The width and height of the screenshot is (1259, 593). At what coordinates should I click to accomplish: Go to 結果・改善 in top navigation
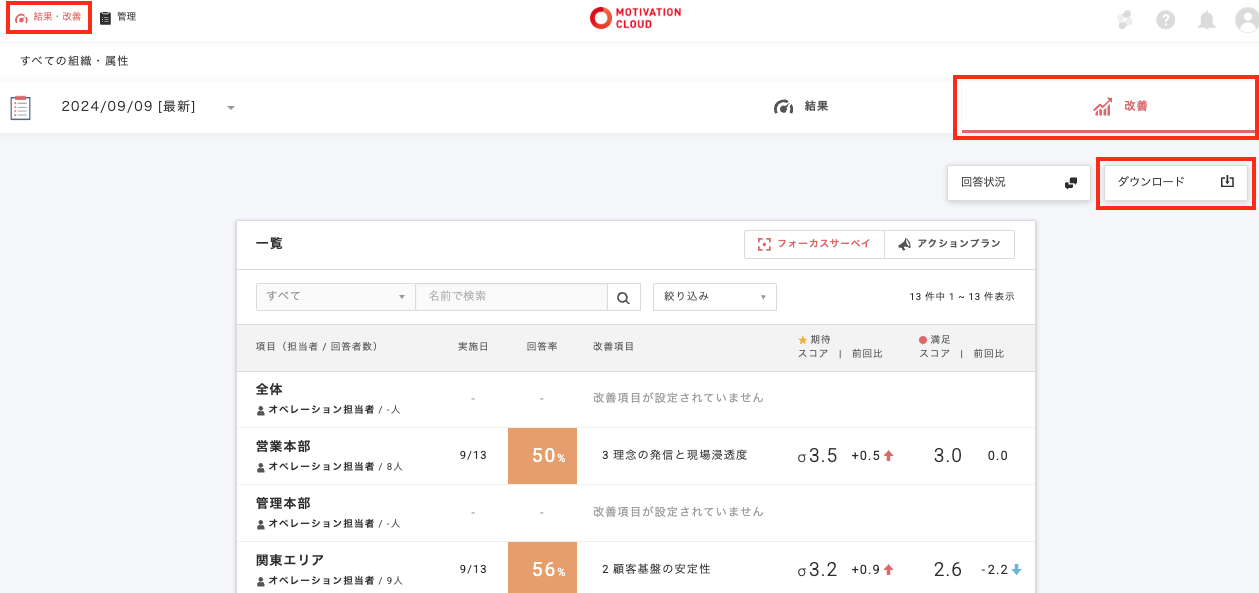49,17
